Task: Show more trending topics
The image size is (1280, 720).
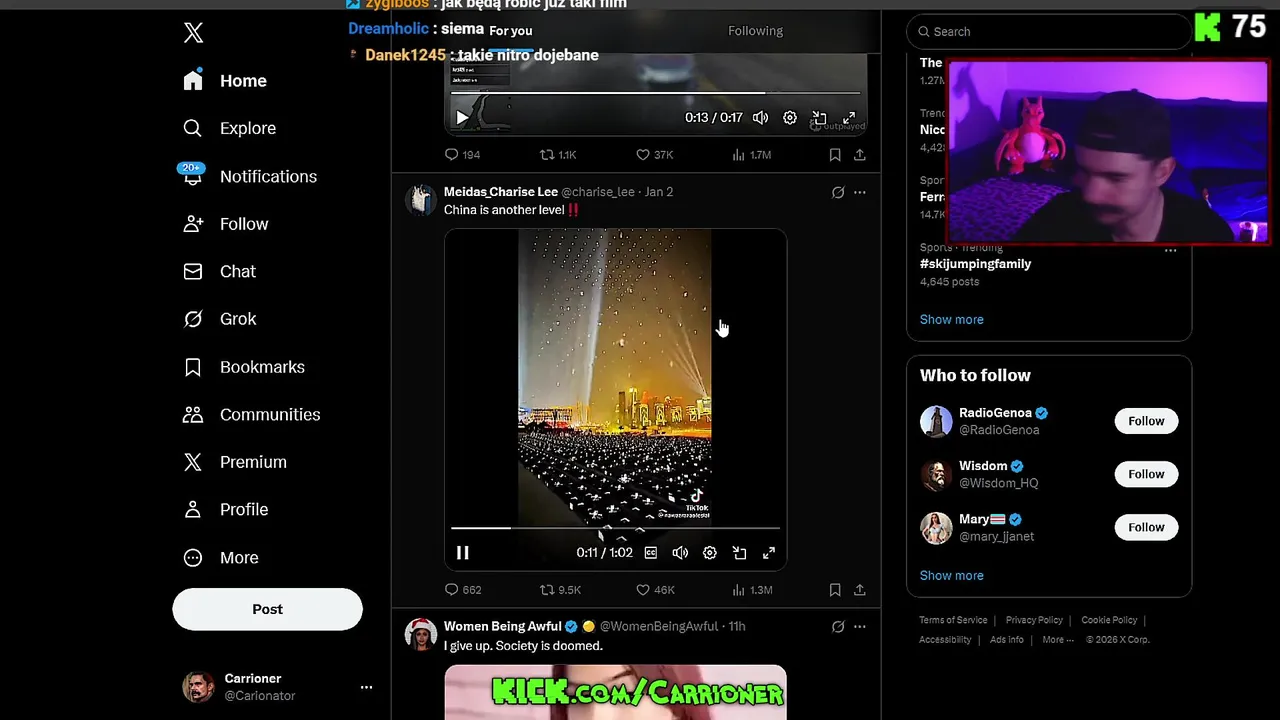Action: tap(951, 319)
